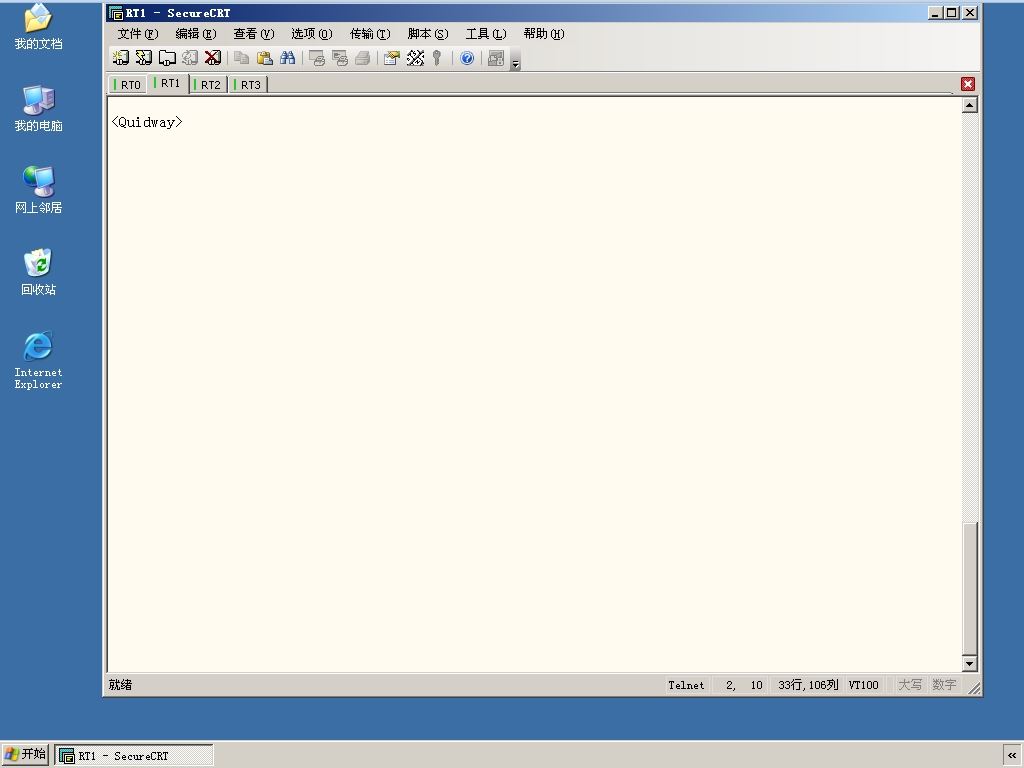The height and width of the screenshot is (768, 1024).
Task: Click the Paste clipboard icon
Action: pyautogui.click(x=264, y=58)
